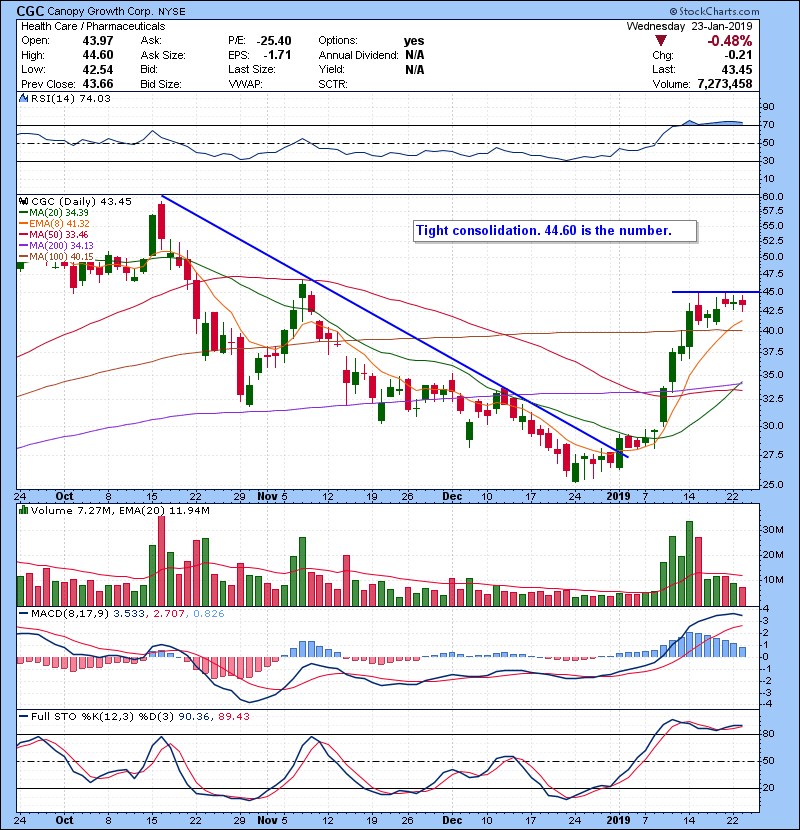This screenshot has height=830, width=800.
Task: Click the 'Volume 7.27M, EMA(20) 11.94M' label
Action: (x=120, y=510)
